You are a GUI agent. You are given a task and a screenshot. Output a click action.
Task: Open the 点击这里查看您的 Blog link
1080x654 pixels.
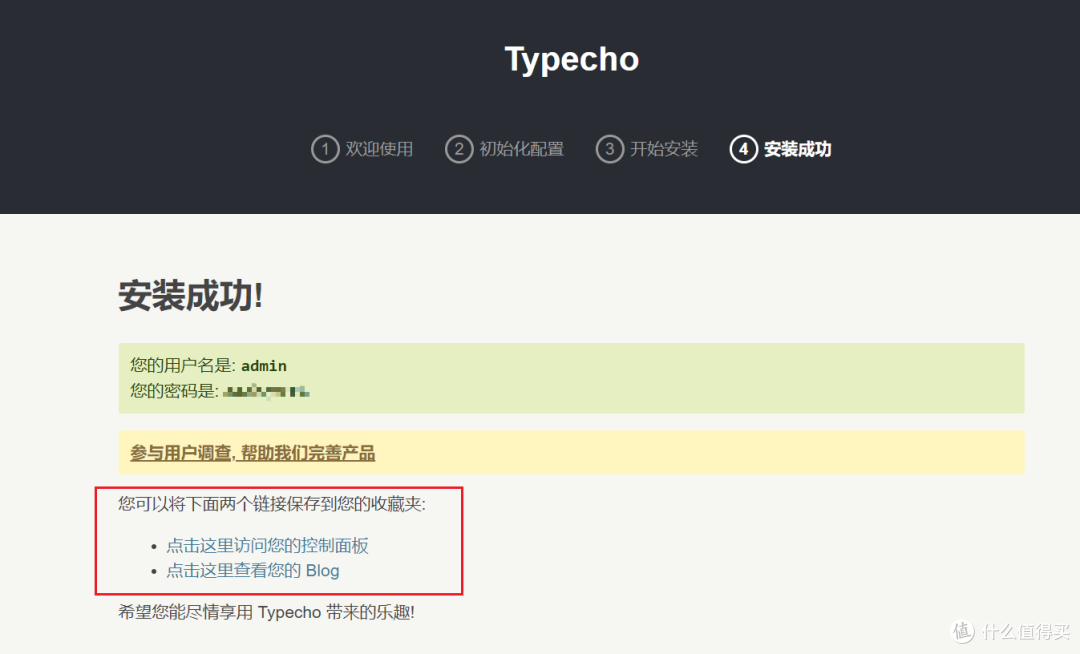(x=251, y=570)
